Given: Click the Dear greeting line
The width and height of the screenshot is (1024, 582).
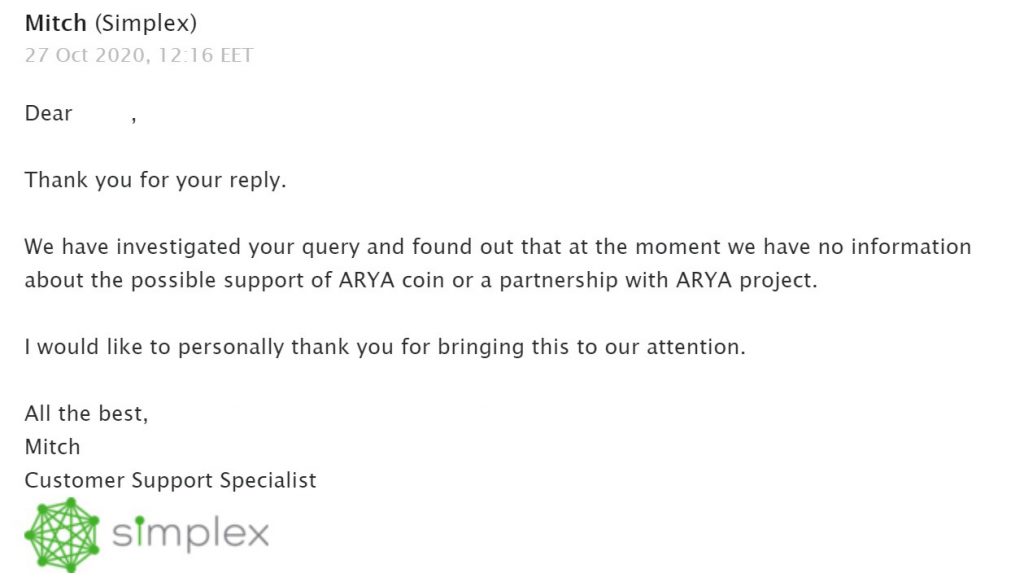Looking at the screenshot, I should pos(80,114).
